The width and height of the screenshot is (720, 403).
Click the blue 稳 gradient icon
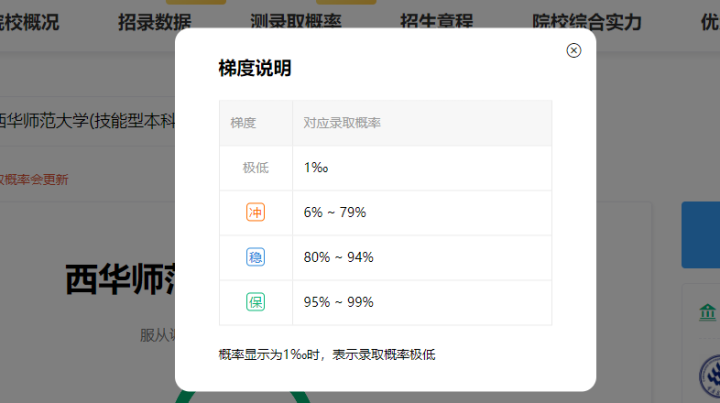[x=256, y=257]
